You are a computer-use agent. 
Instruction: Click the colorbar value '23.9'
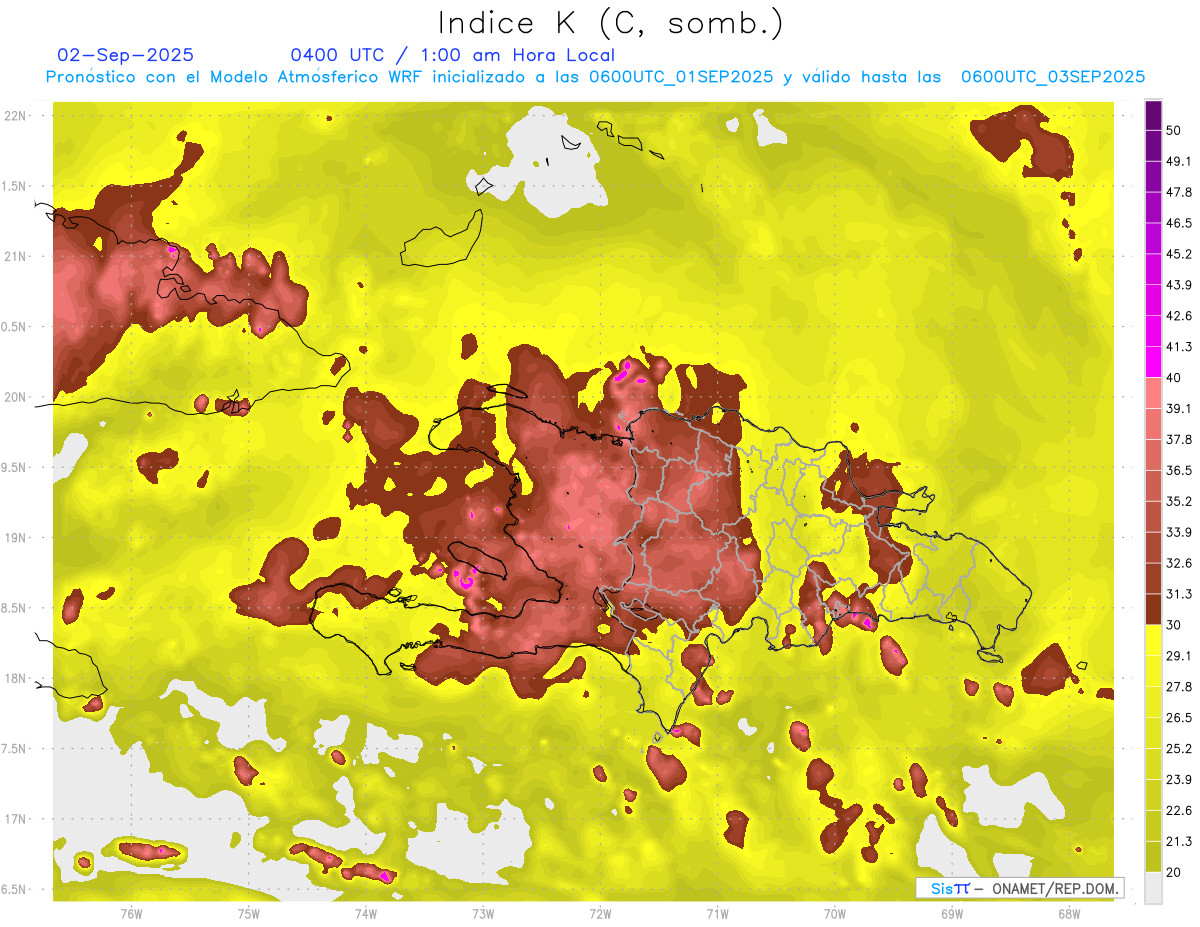tap(1179, 779)
